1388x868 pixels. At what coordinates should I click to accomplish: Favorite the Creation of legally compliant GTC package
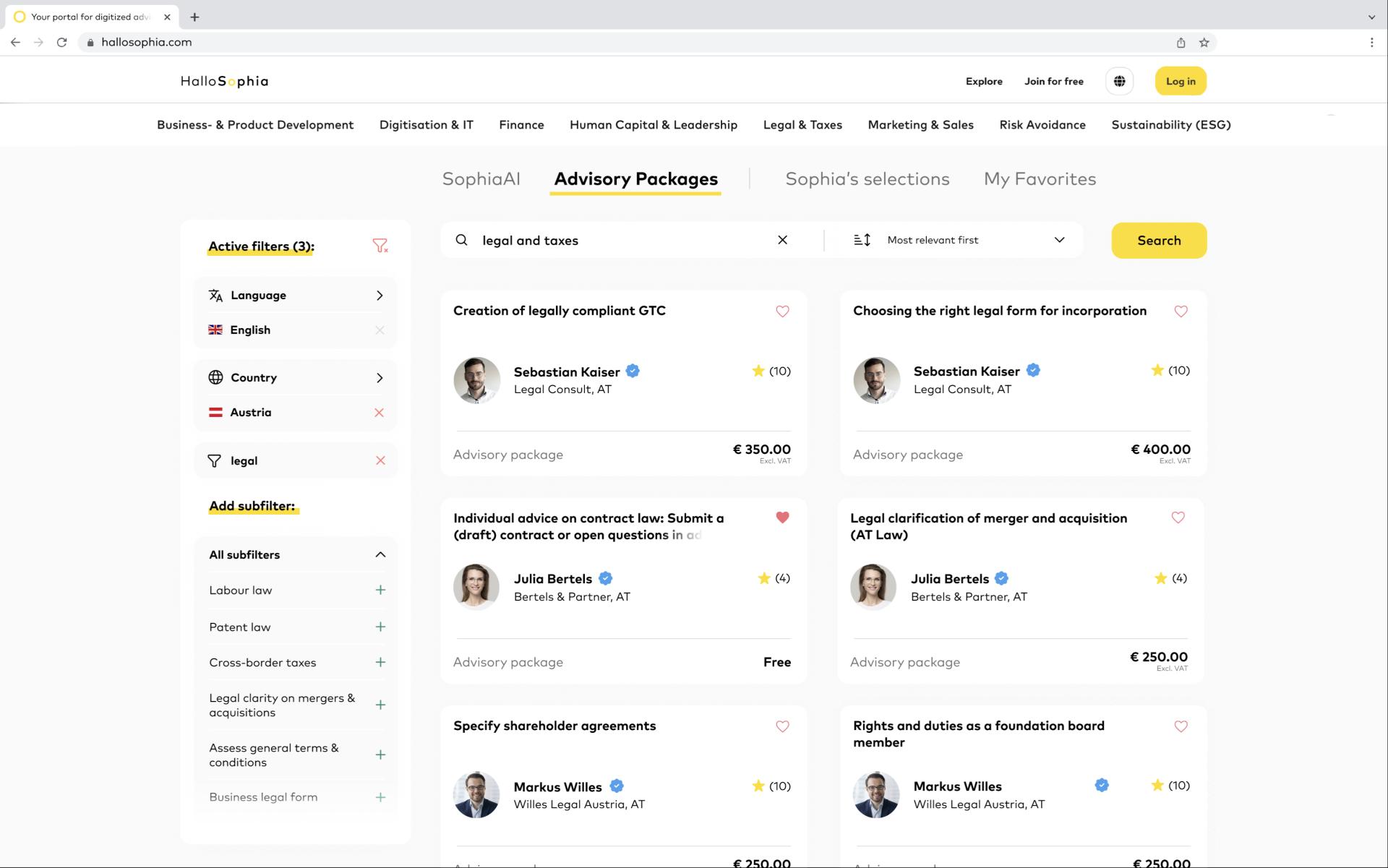[x=782, y=311]
